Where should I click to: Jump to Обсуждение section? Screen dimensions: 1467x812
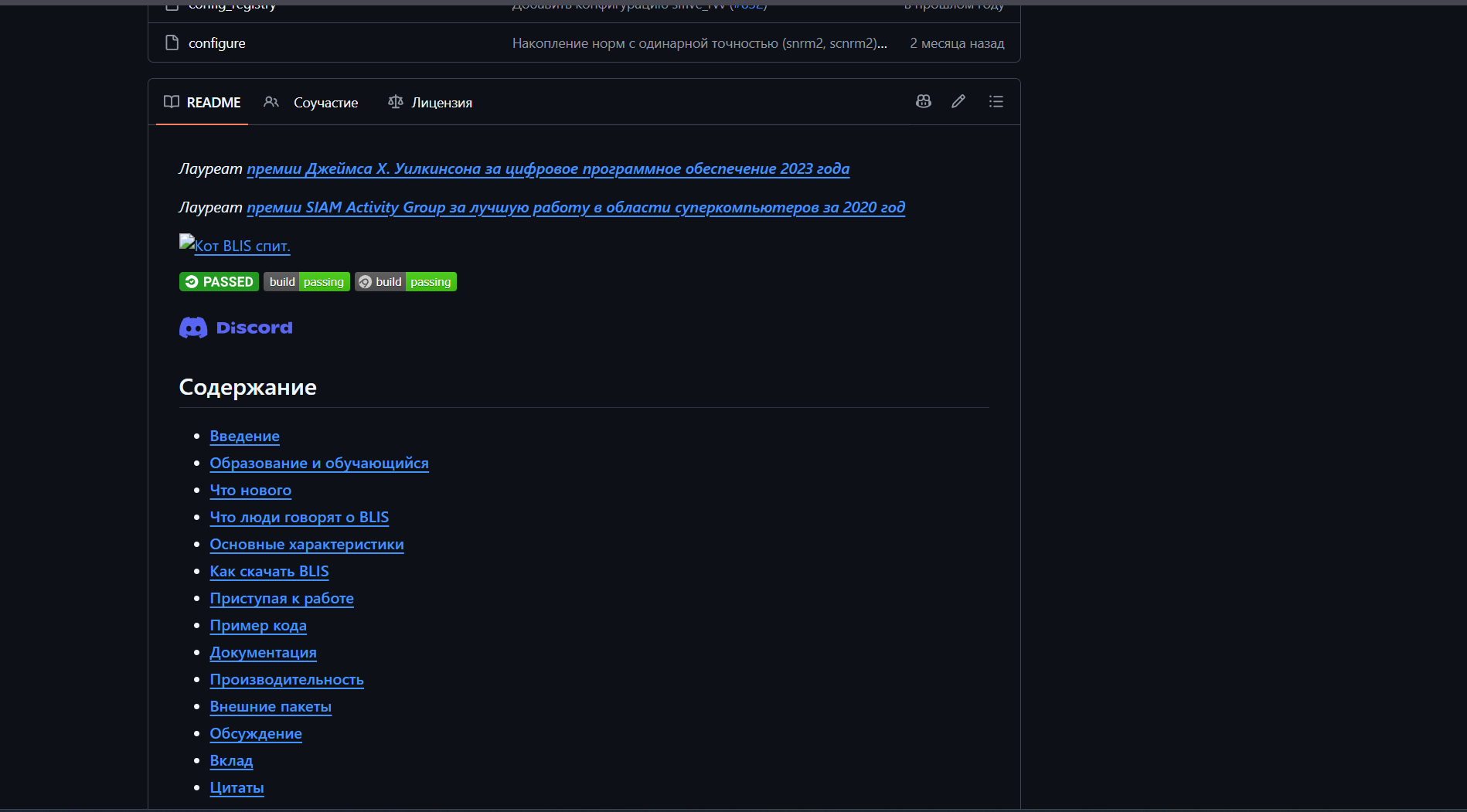256,733
